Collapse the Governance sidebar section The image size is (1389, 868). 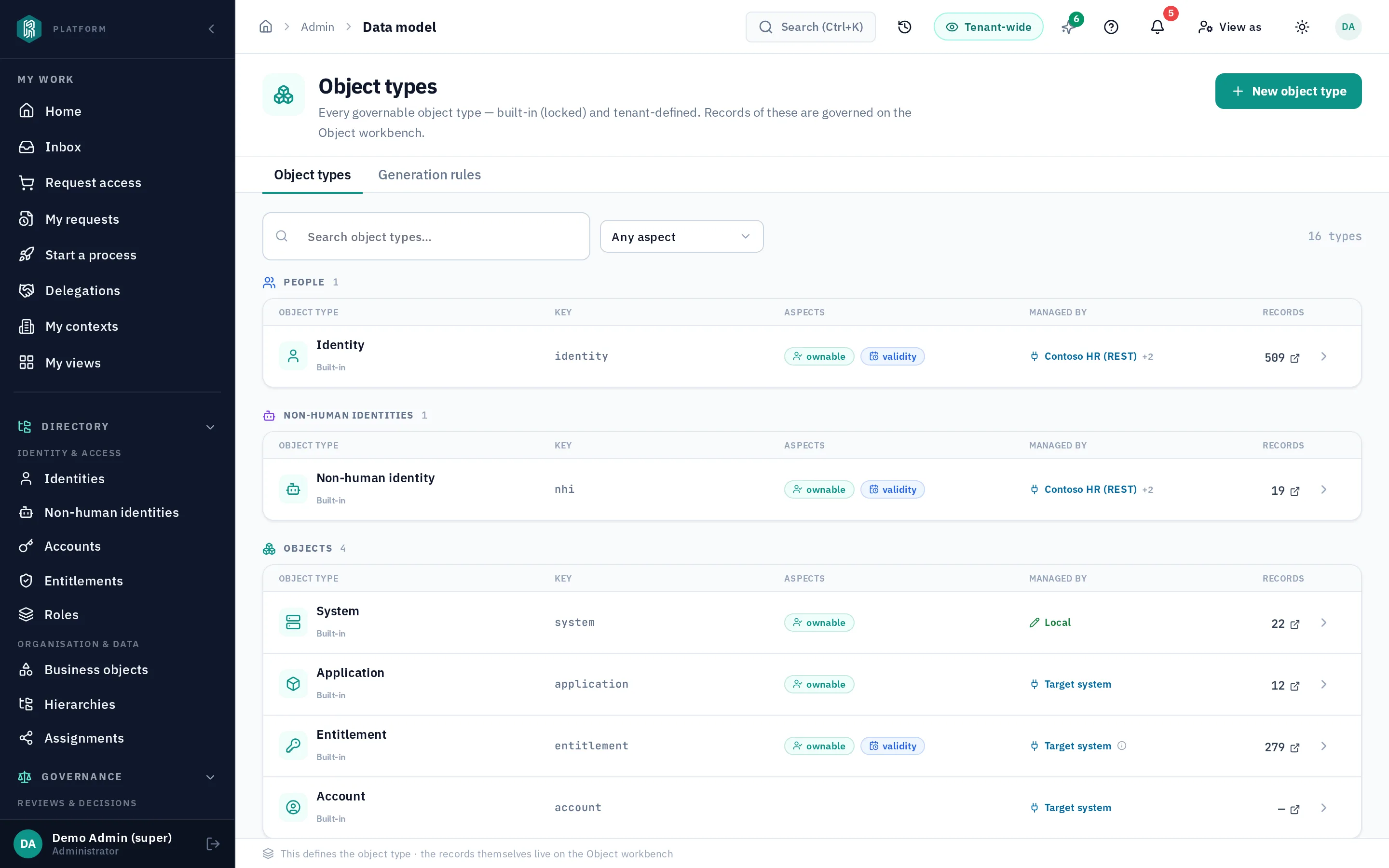click(210, 777)
